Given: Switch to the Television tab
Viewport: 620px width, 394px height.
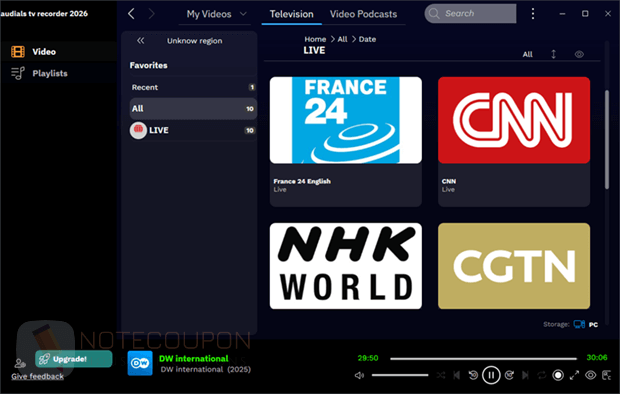Looking at the screenshot, I should click(x=291, y=14).
